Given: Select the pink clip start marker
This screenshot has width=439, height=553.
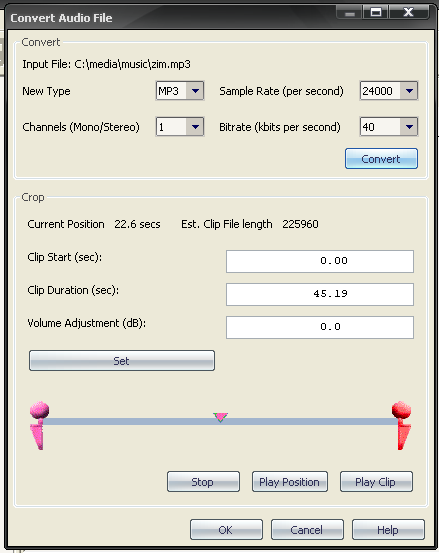Looking at the screenshot, I should [39, 425].
